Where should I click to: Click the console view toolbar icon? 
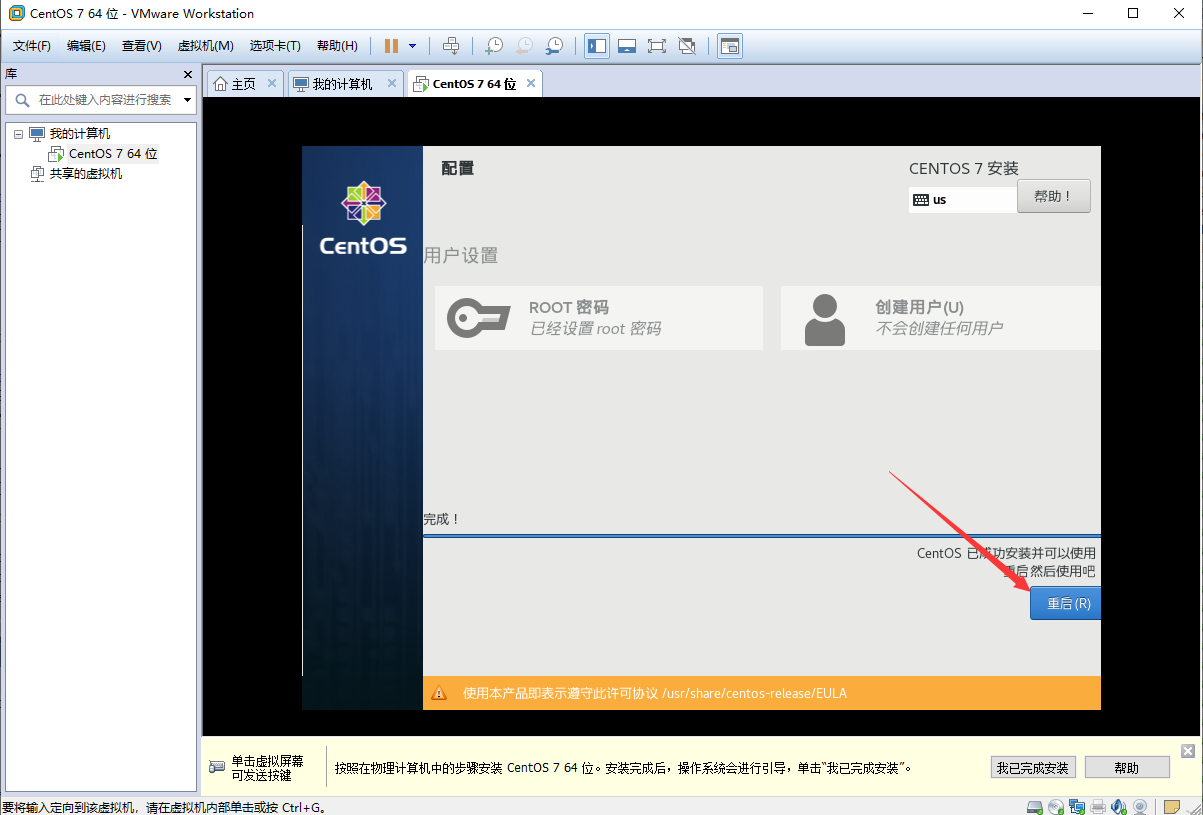point(730,46)
